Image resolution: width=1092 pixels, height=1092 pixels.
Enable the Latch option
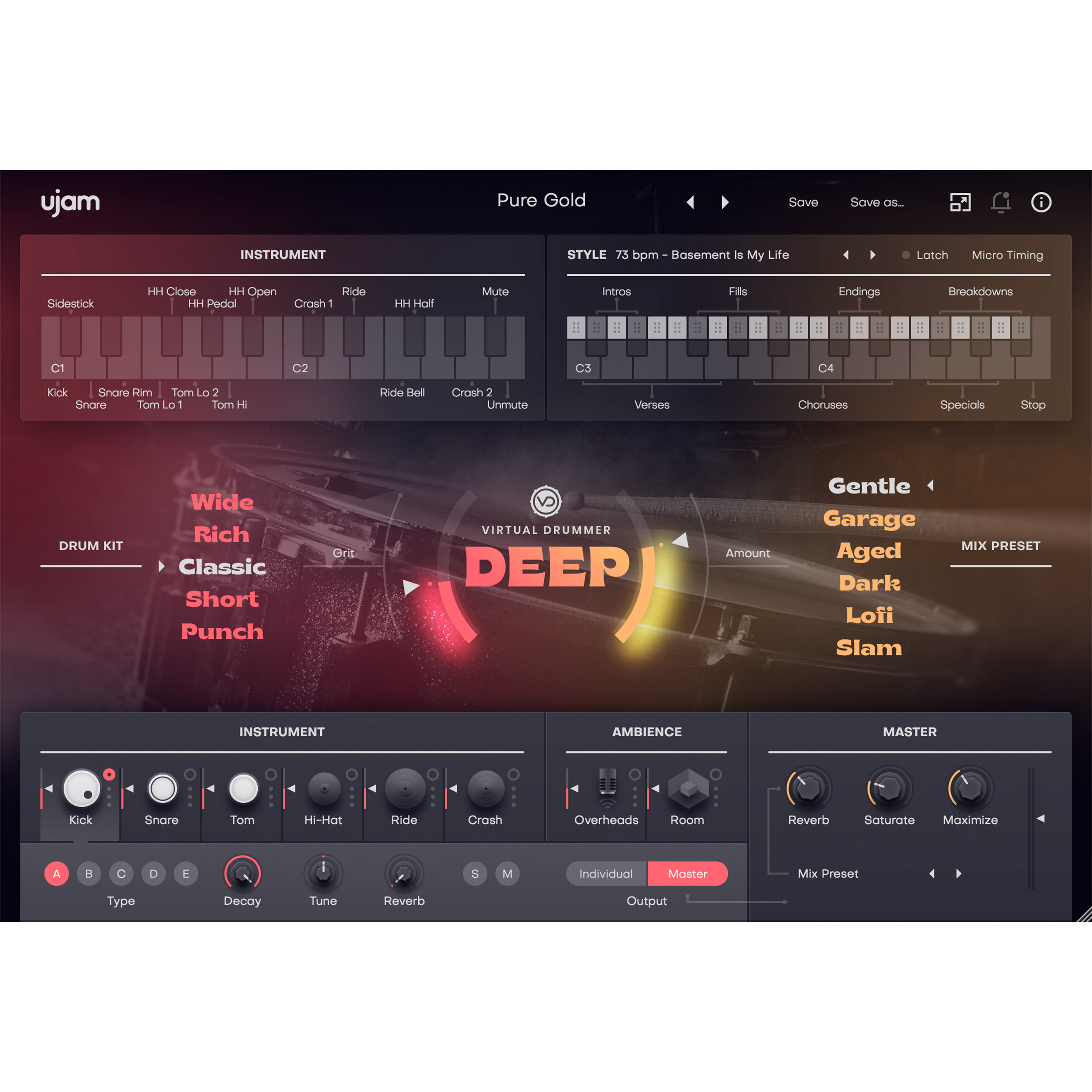tap(925, 255)
